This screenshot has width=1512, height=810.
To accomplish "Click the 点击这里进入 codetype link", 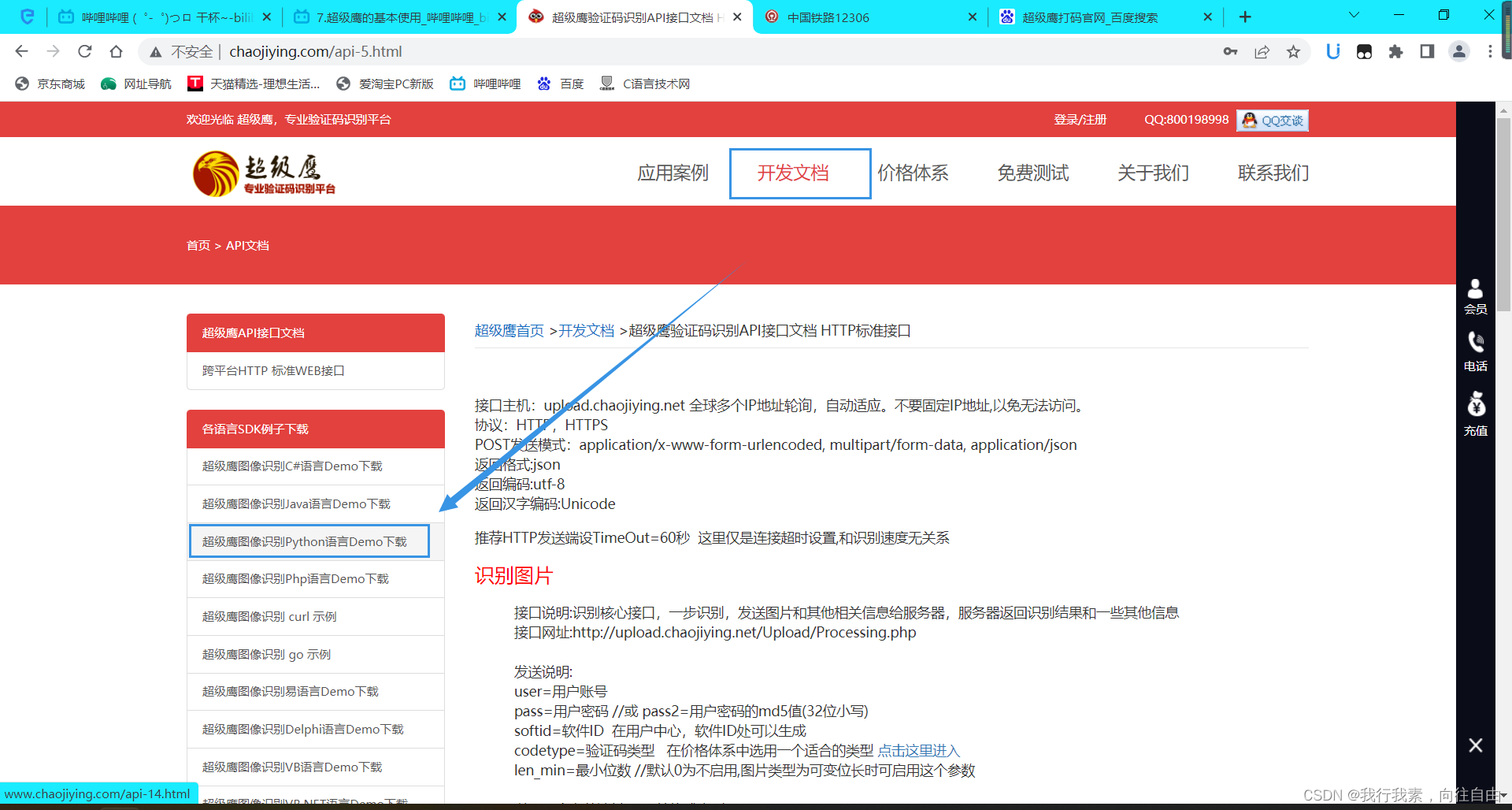I will 919,751.
